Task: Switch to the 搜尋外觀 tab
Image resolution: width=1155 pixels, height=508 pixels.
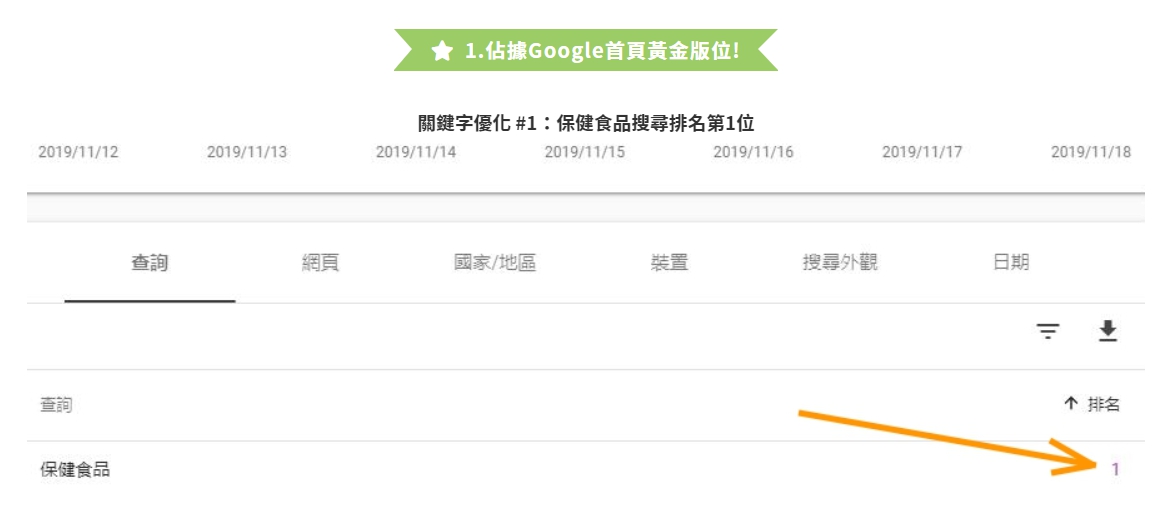Action: tap(840, 263)
